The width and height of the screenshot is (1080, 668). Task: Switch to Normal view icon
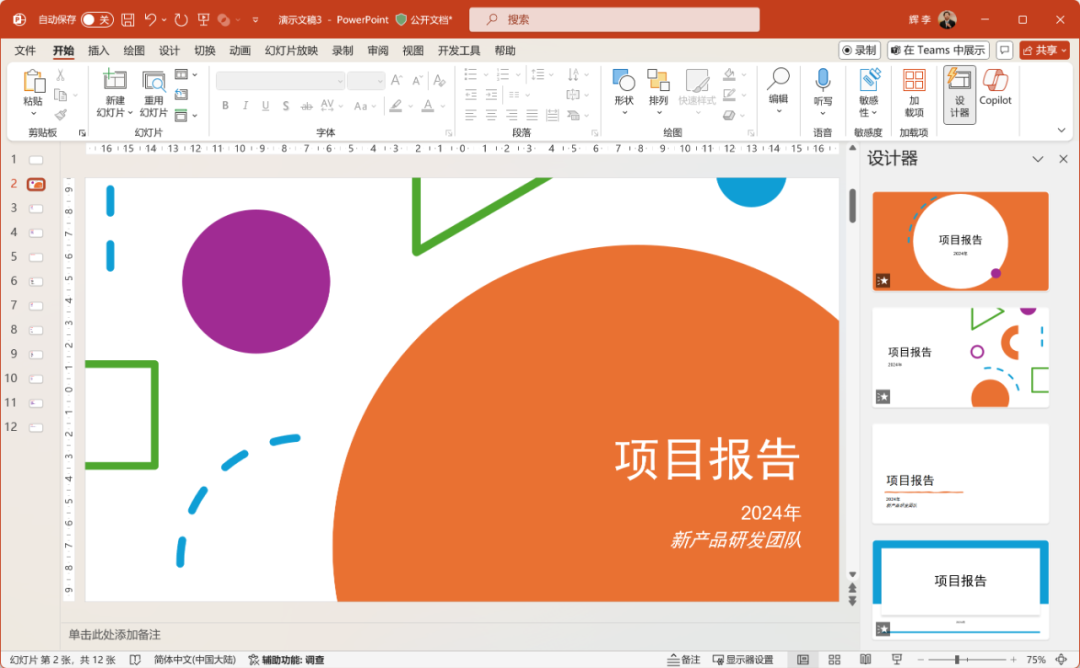coord(803,660)
